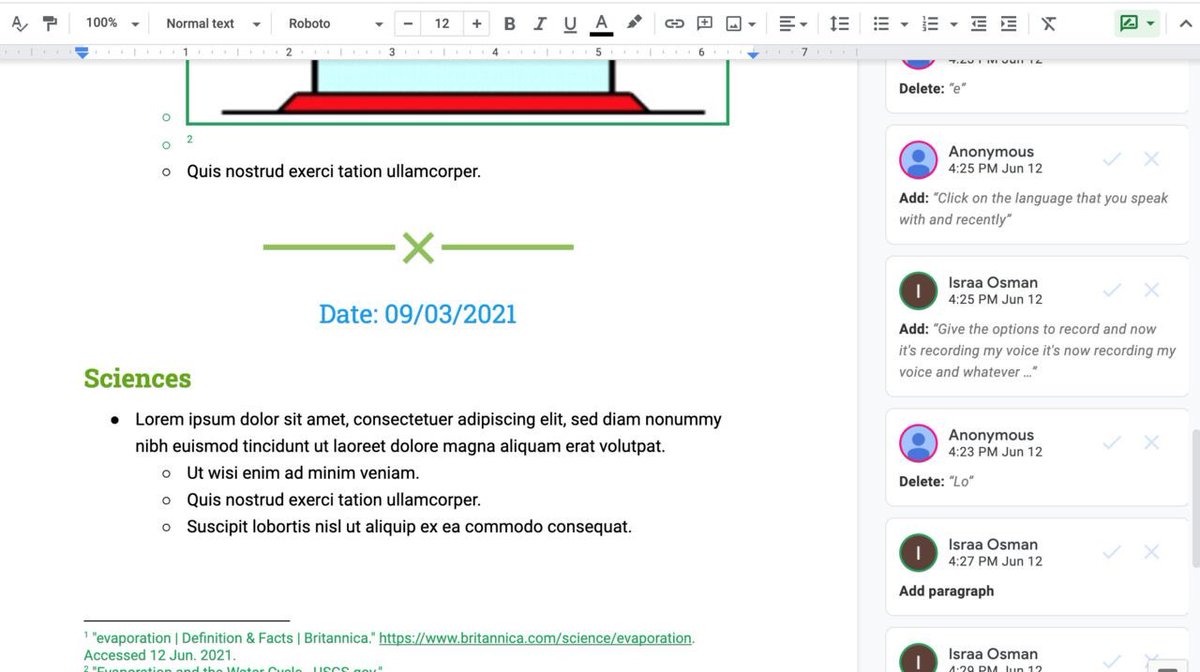Viewport: 1200px width, 672px height.
Task: Click the Add paragraph suggestion text
Action: pos(946,591)
